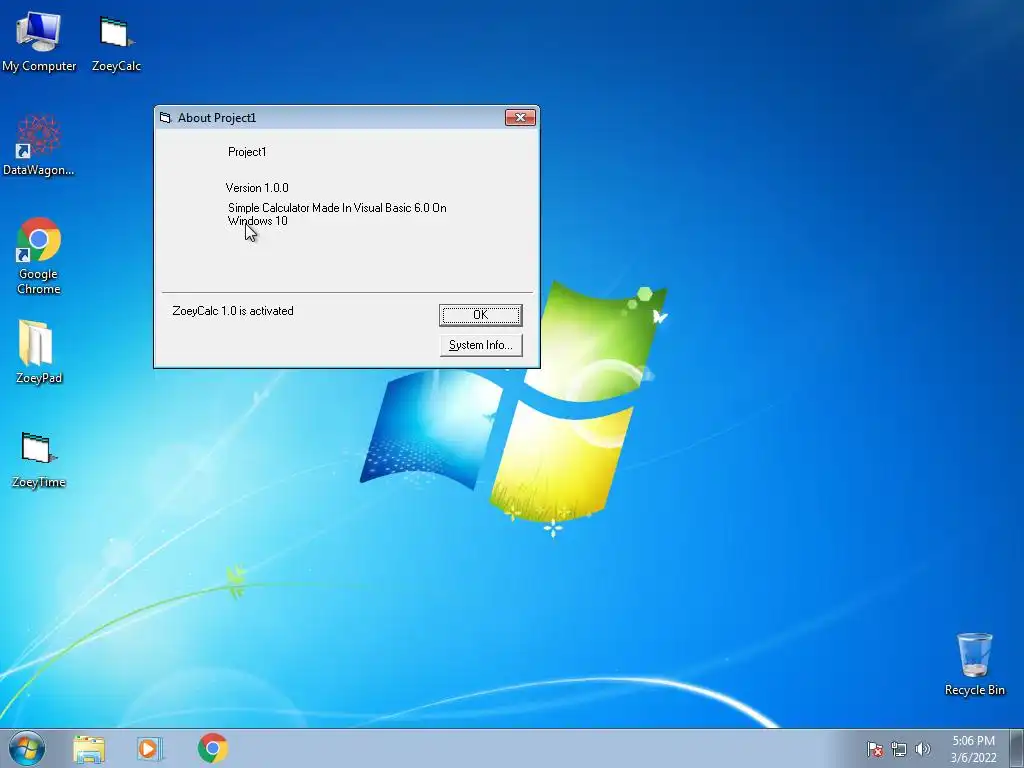Open Windows Explorer from taskbar
Image resolution: width=1024 pixels, height=768 pixels.
tap(89, 749)
